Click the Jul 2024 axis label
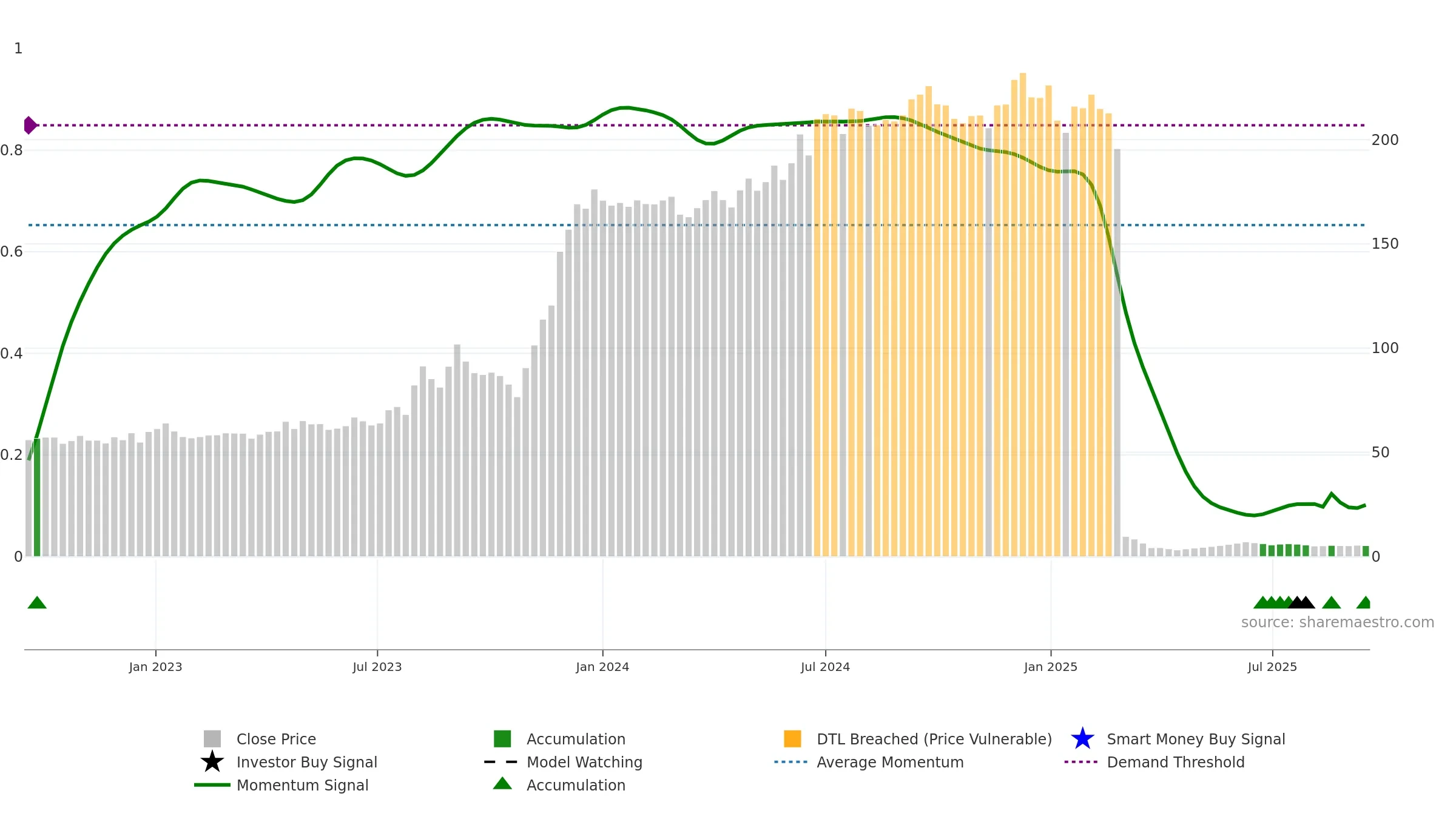 coord(825,667)
